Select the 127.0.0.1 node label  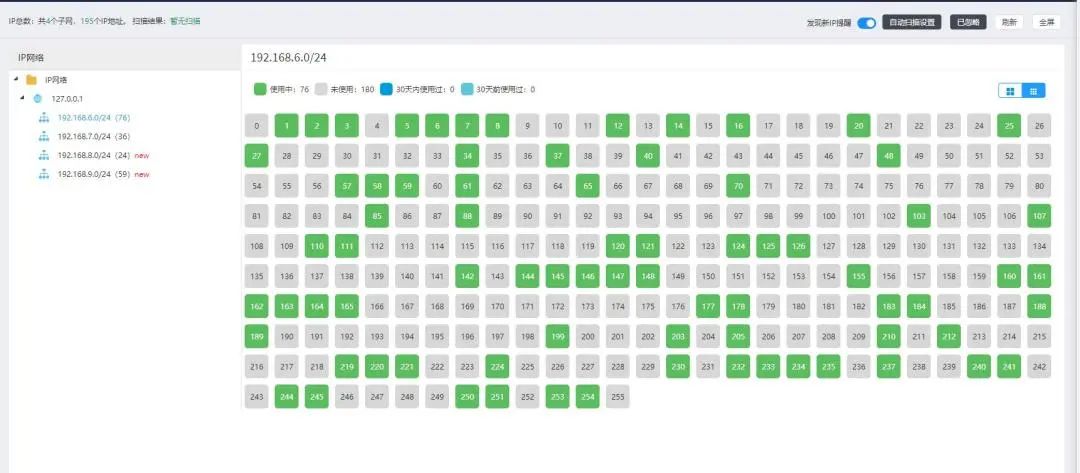pyautogui.click(x=67, y=98)
